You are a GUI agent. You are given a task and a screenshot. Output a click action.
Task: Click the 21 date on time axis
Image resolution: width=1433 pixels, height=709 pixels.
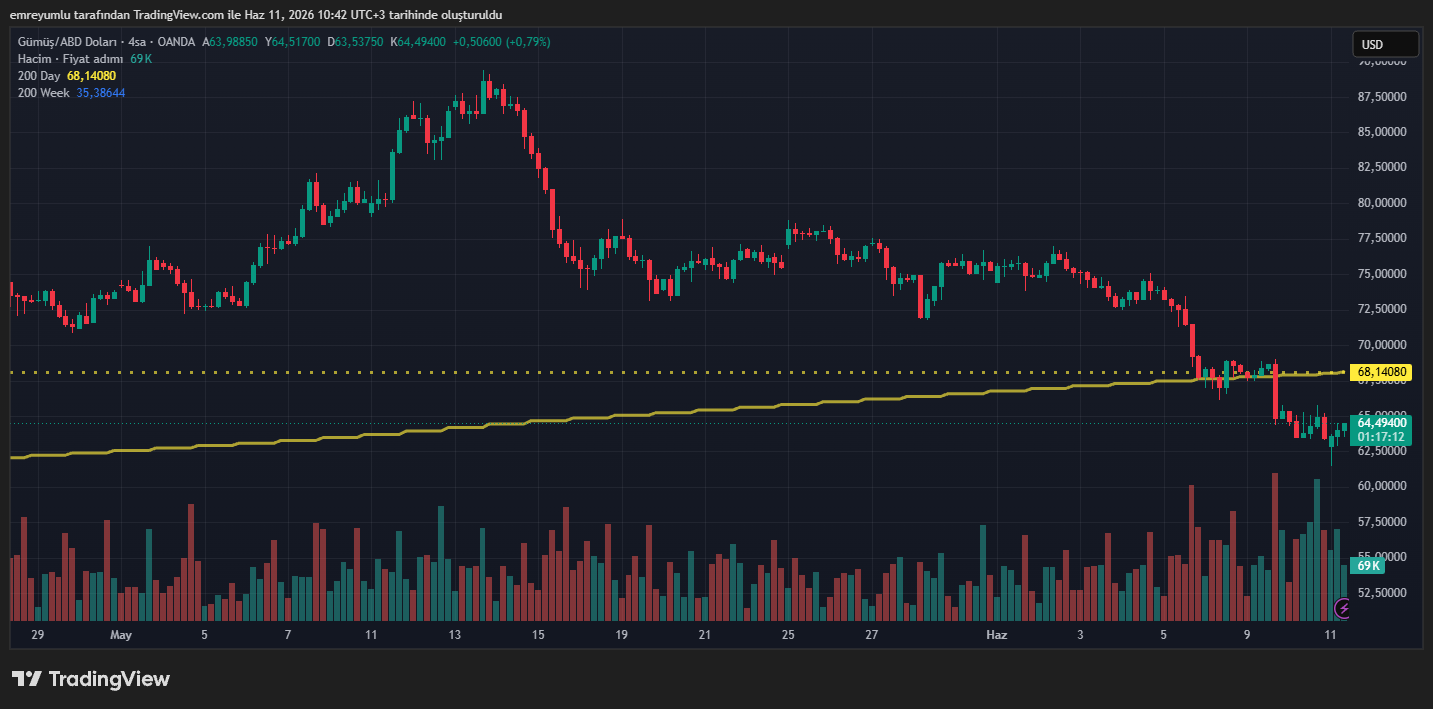[x=705, y=635]
